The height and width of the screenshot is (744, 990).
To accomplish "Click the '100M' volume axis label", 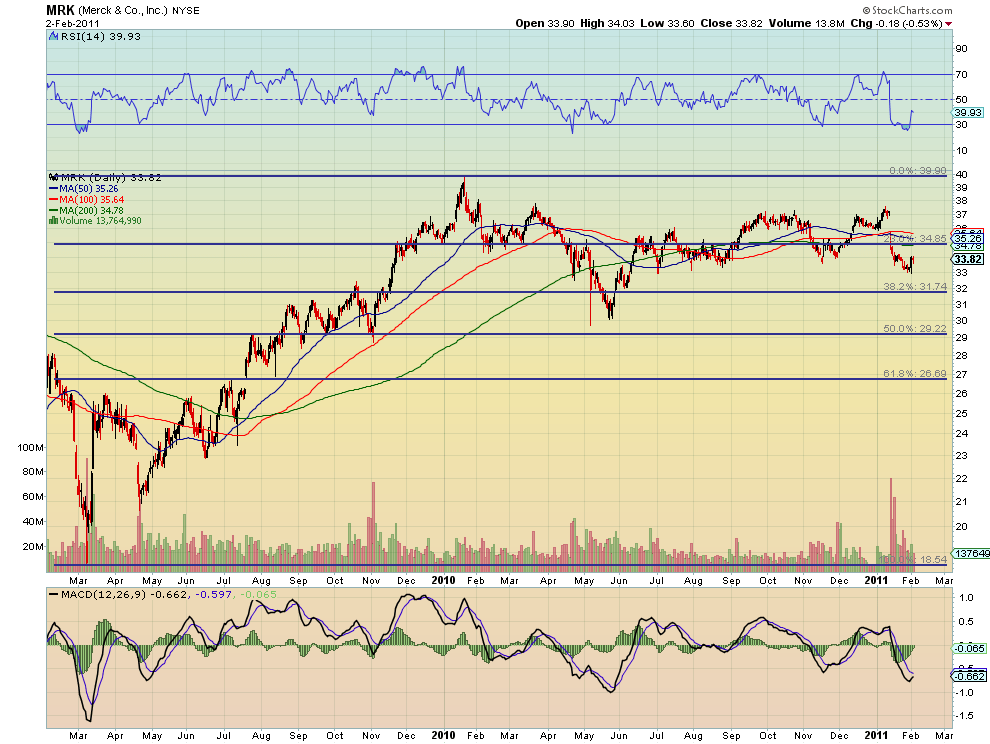I will click(x=31, y=448).
